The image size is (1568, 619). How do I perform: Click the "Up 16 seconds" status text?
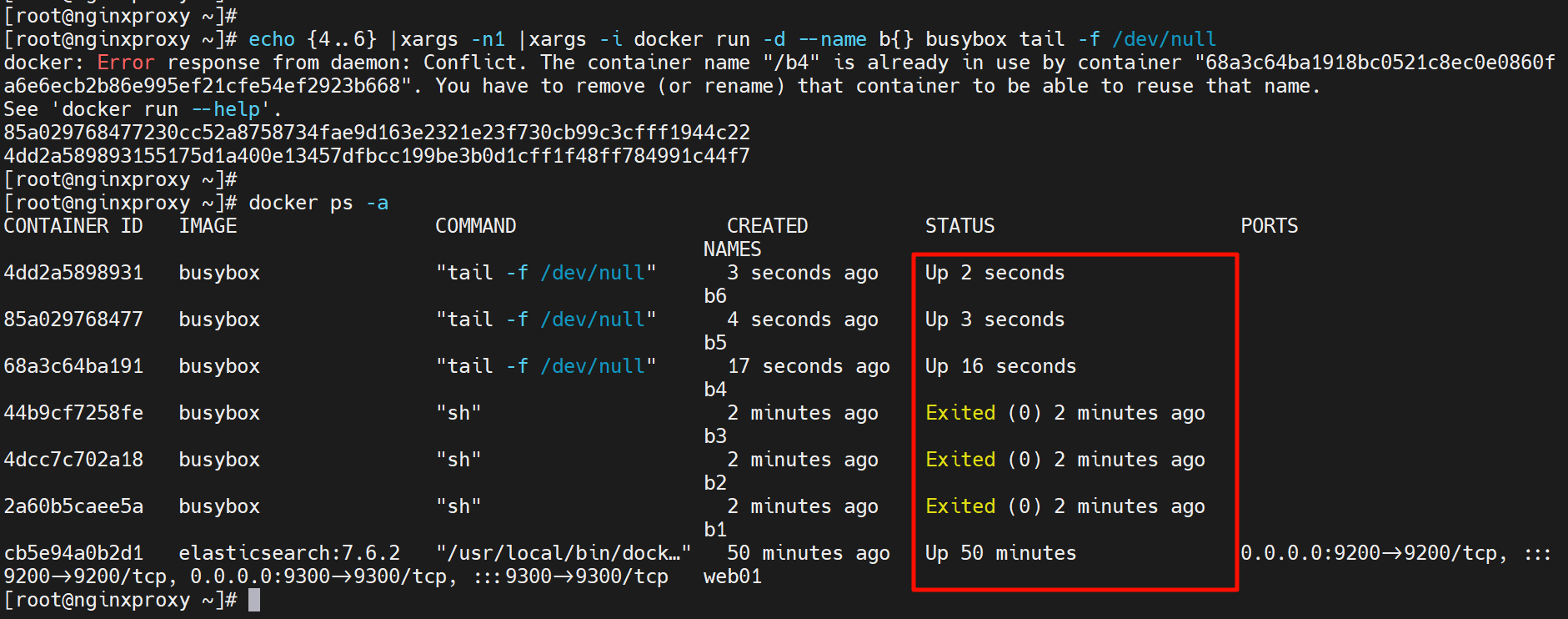click(1000, 366)
